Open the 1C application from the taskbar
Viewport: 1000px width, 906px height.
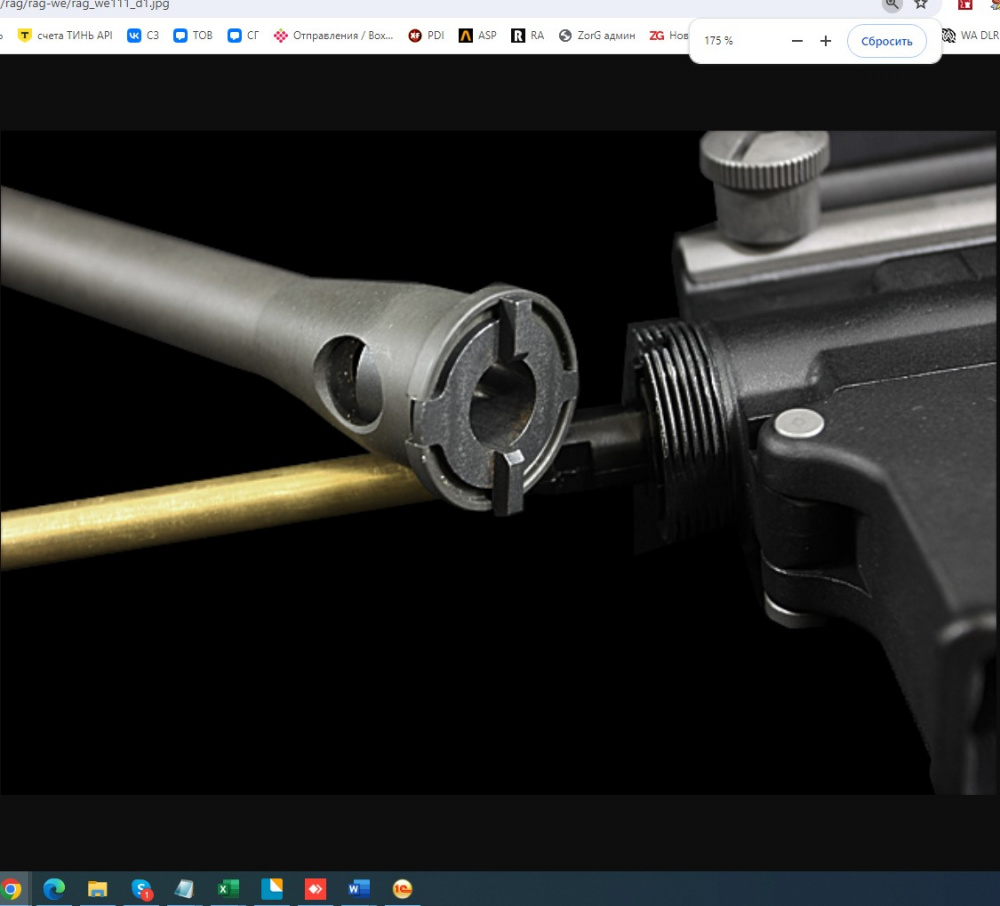click(402, 888)
